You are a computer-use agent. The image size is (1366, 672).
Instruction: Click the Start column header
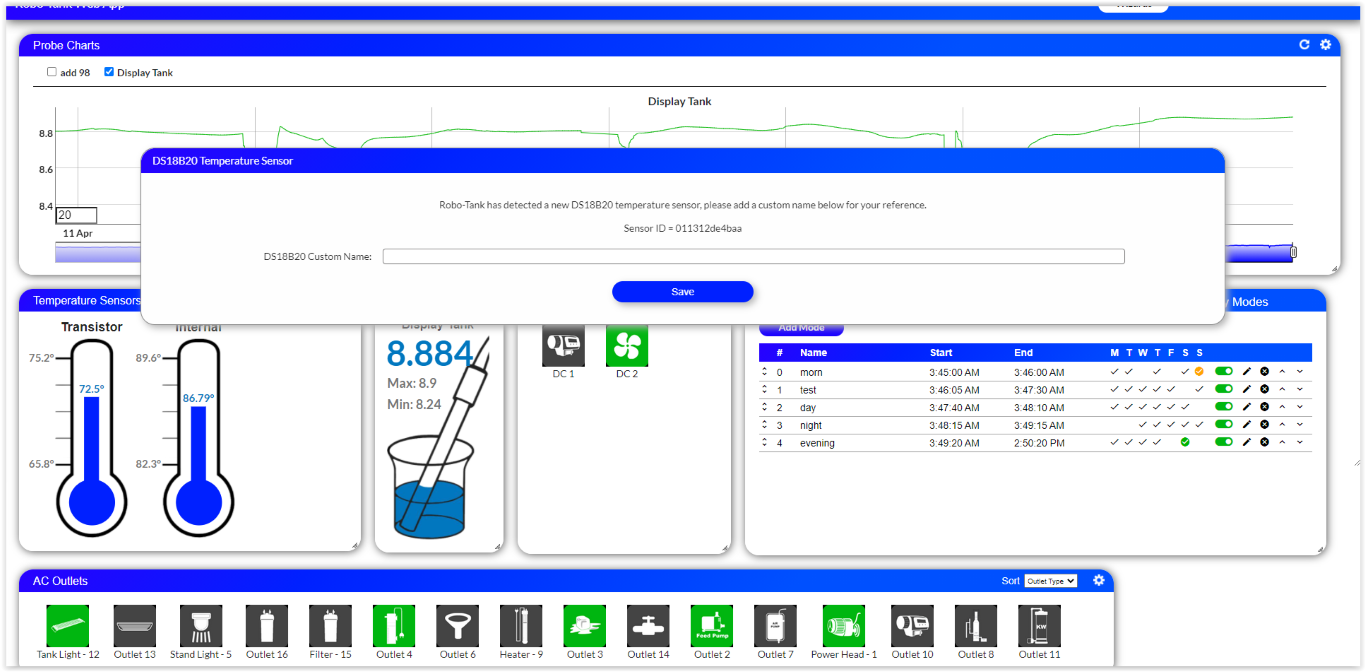(x=941, y=353)
